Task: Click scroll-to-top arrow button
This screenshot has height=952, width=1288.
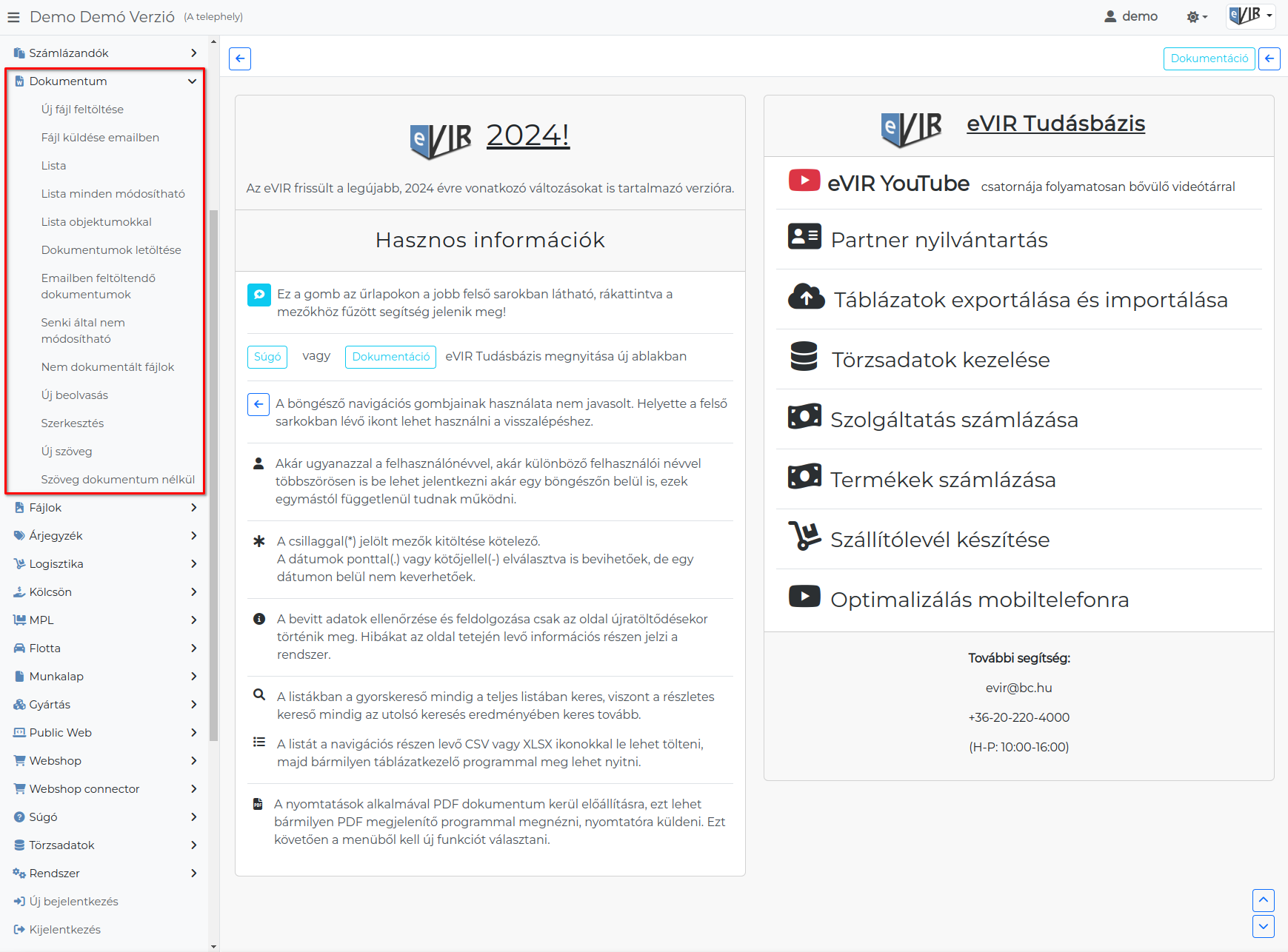Action: (1263, 900)
